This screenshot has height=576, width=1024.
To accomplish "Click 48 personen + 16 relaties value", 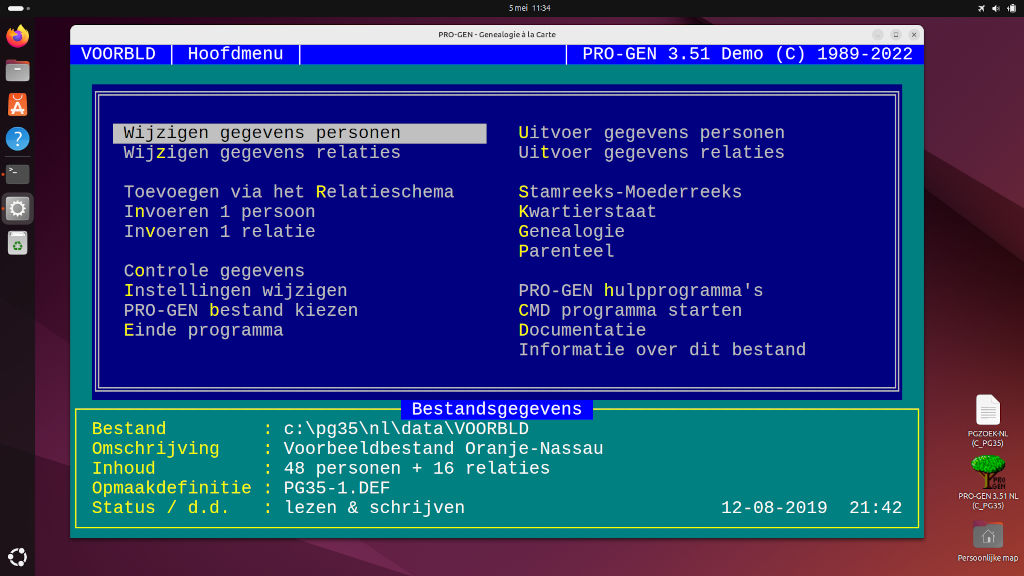I will tap(417, 468).
